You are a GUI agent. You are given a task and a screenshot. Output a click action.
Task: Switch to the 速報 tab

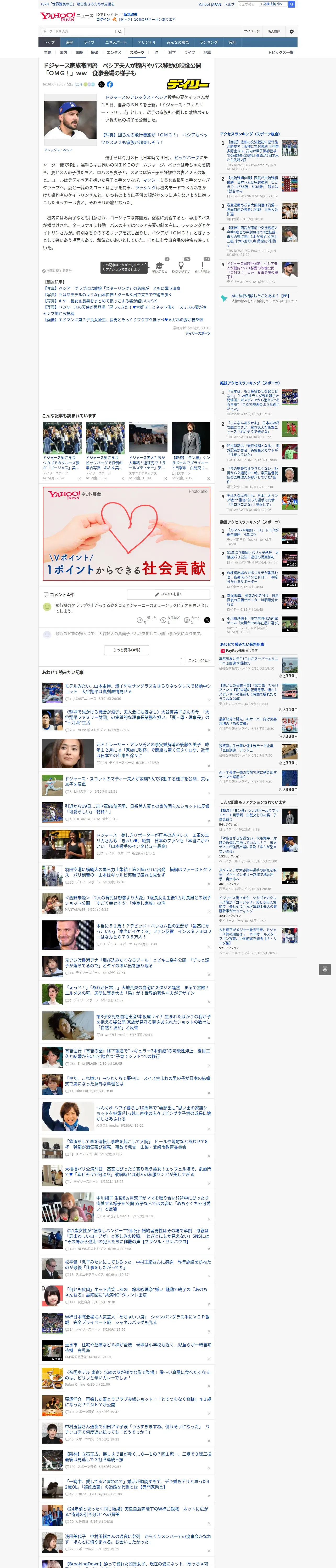point(69,43)
